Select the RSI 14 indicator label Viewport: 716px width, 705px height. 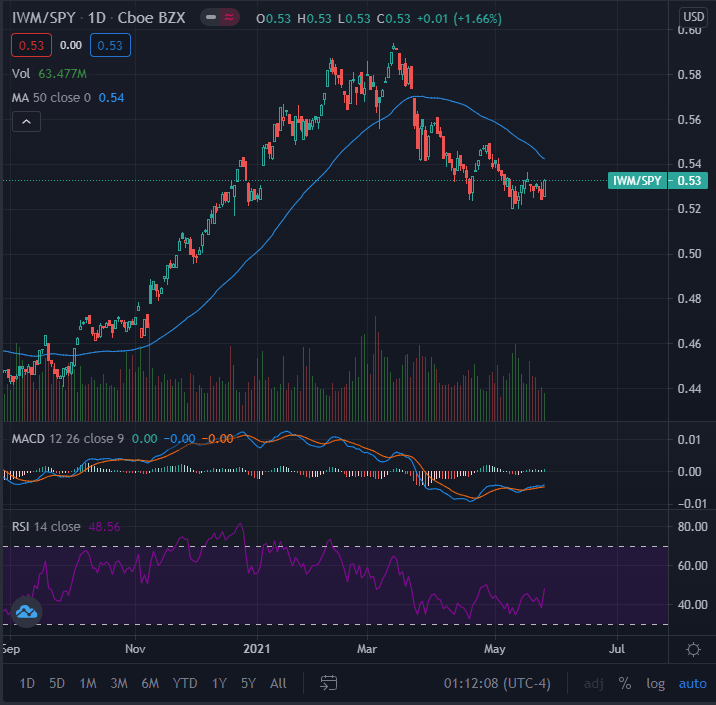point(46,526)
